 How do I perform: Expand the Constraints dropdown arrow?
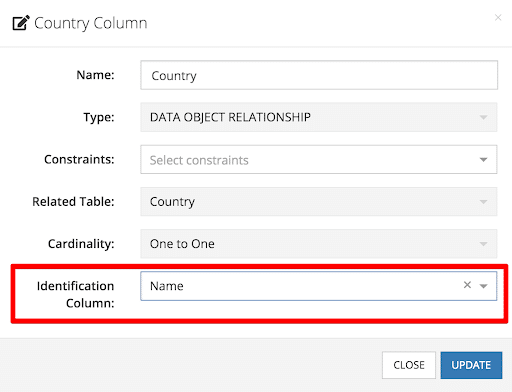(x=483, y=160)
